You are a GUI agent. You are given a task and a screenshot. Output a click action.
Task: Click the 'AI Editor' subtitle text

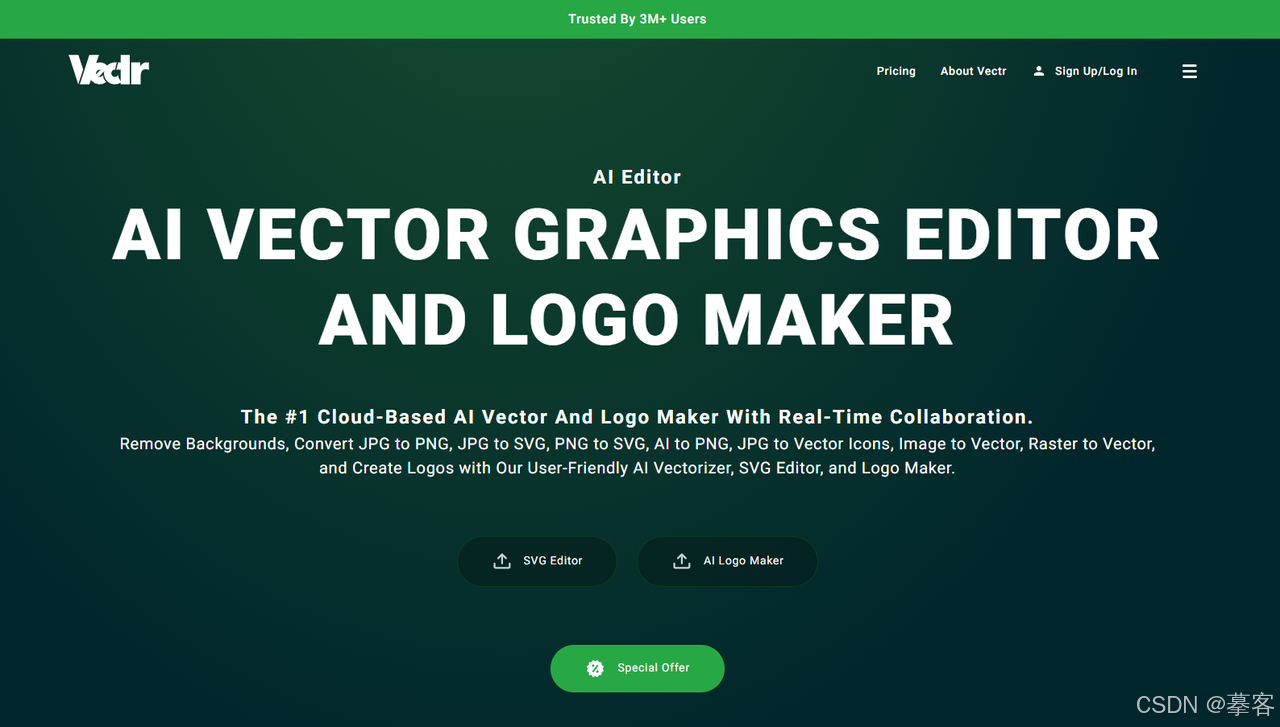point(637,177)
